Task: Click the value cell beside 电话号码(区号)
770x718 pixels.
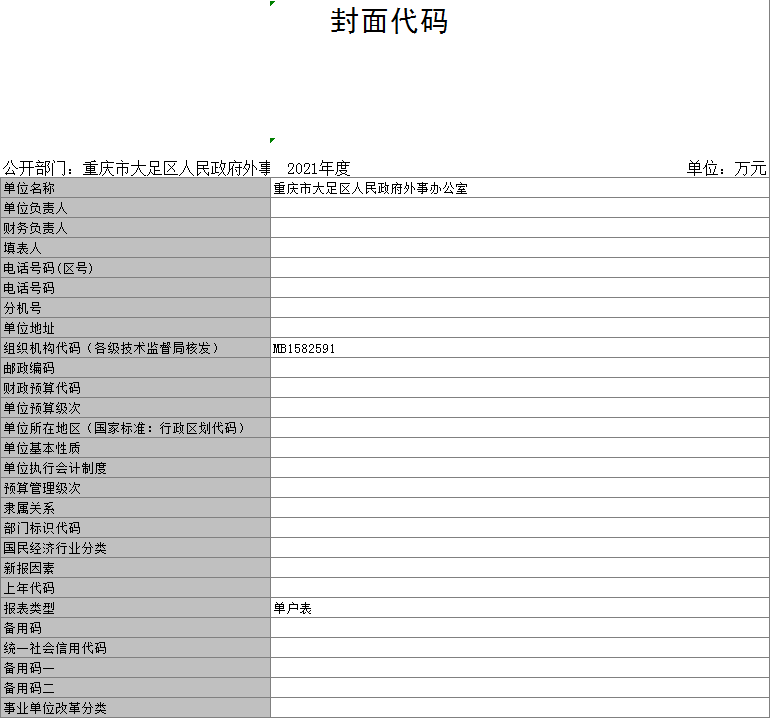Action: [x=520, y=268]
